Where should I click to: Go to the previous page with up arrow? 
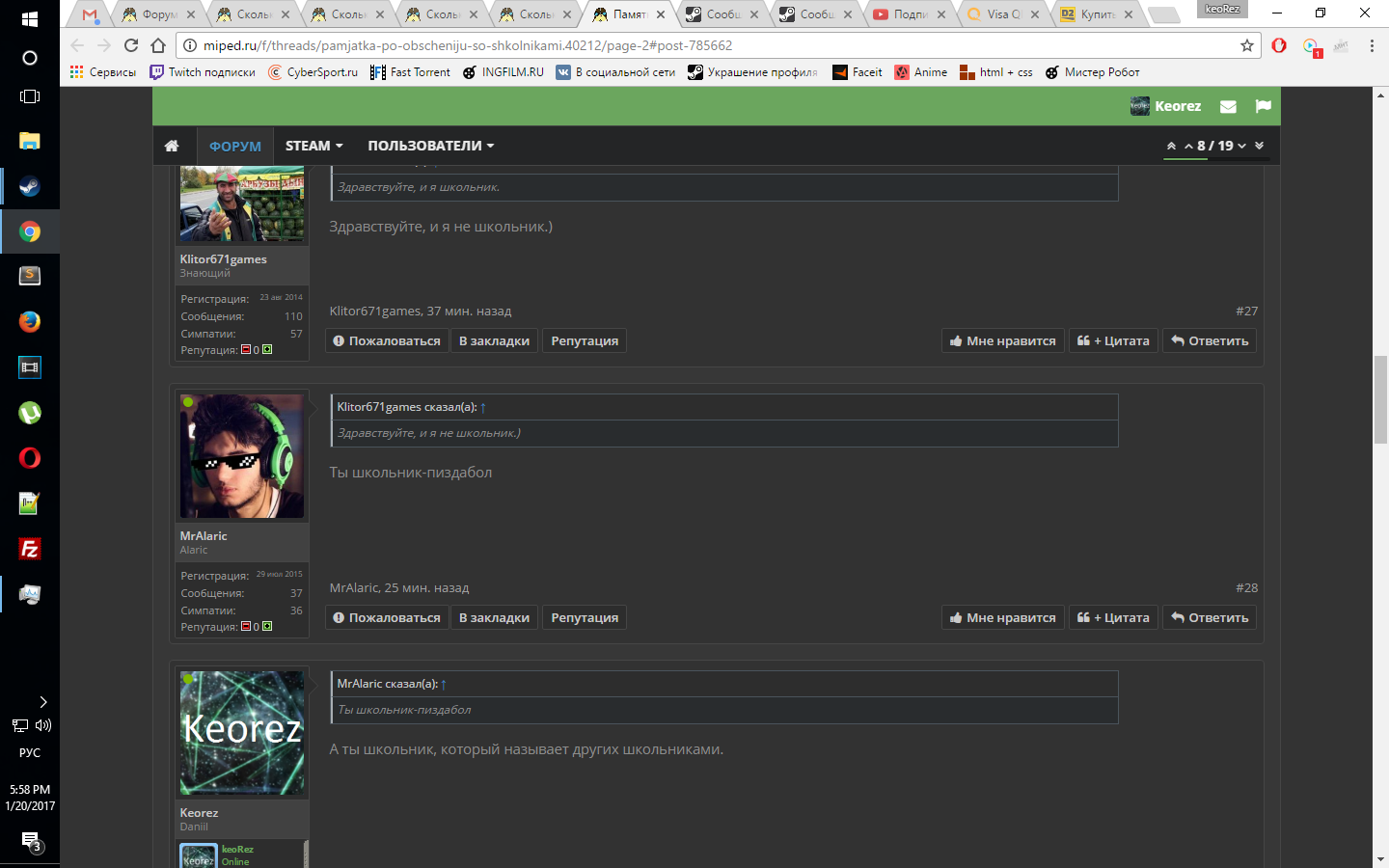click(1189, 146)
